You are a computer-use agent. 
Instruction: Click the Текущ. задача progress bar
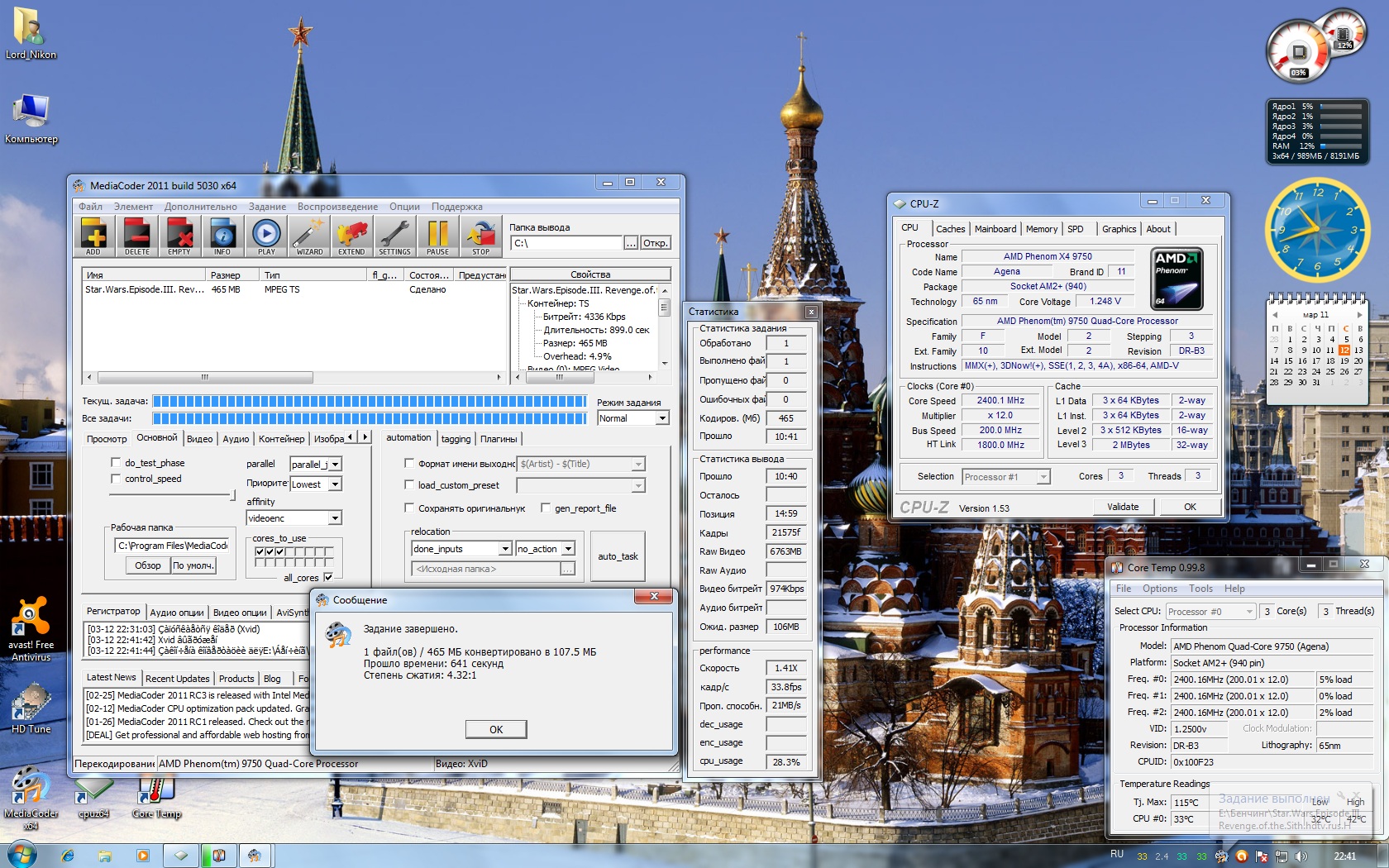370,401
